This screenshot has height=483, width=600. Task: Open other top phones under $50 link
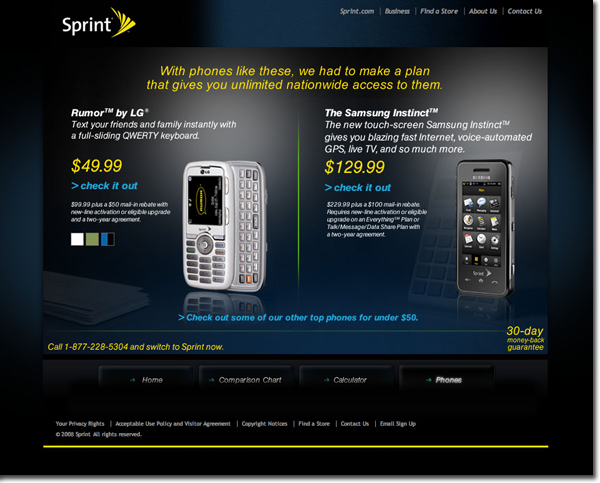(x=298, y=317)
